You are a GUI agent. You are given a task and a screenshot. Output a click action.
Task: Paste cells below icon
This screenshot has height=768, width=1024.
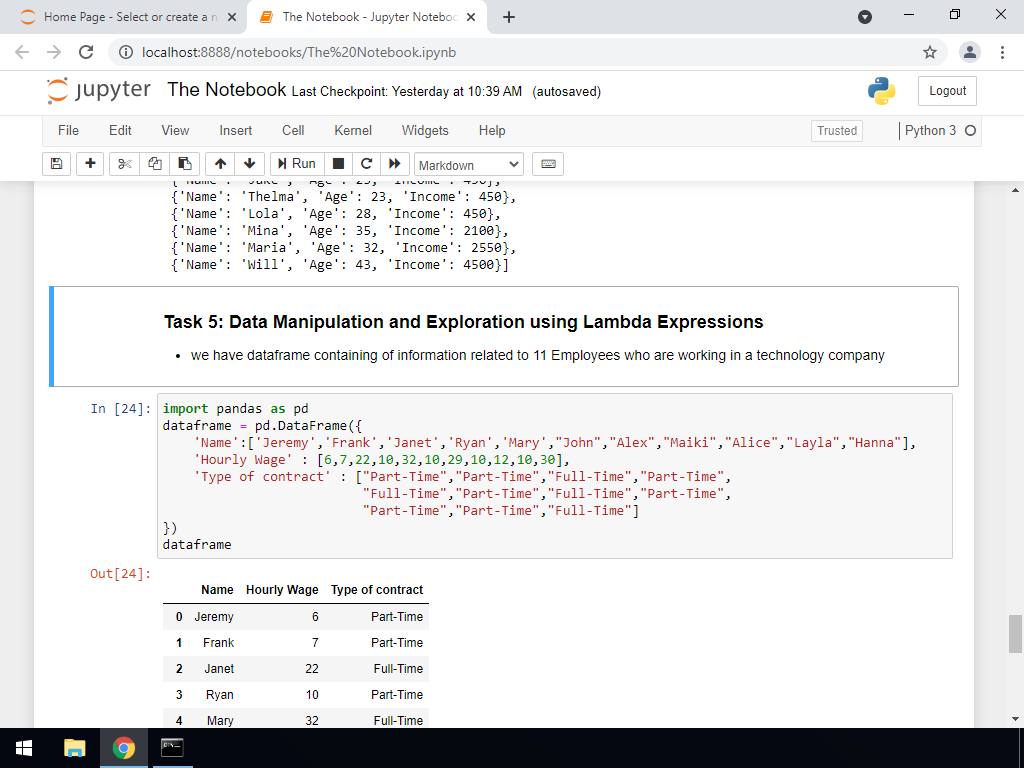pyautogui.click(x=183, y=164)
